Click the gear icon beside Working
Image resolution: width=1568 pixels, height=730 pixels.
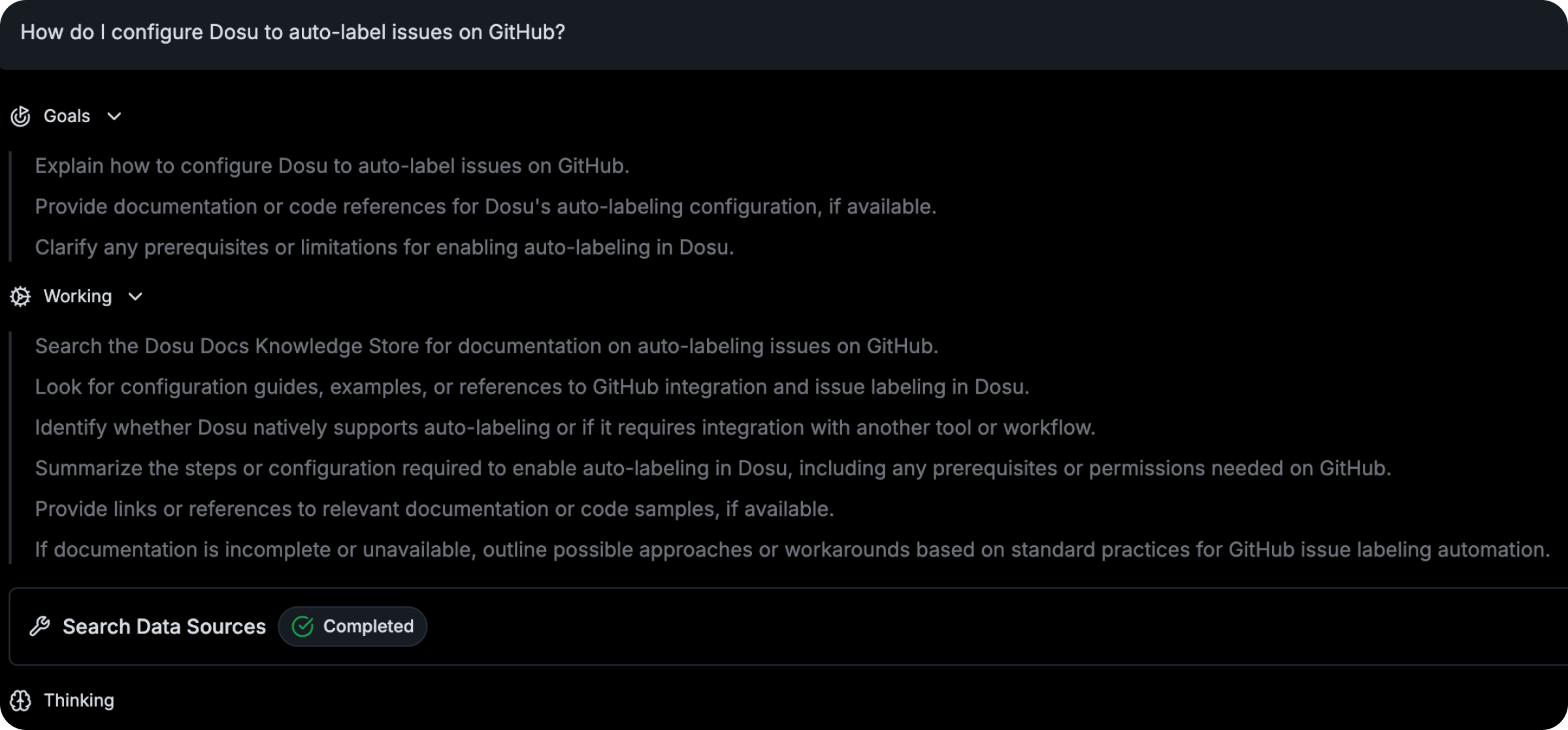coord(20,296)
